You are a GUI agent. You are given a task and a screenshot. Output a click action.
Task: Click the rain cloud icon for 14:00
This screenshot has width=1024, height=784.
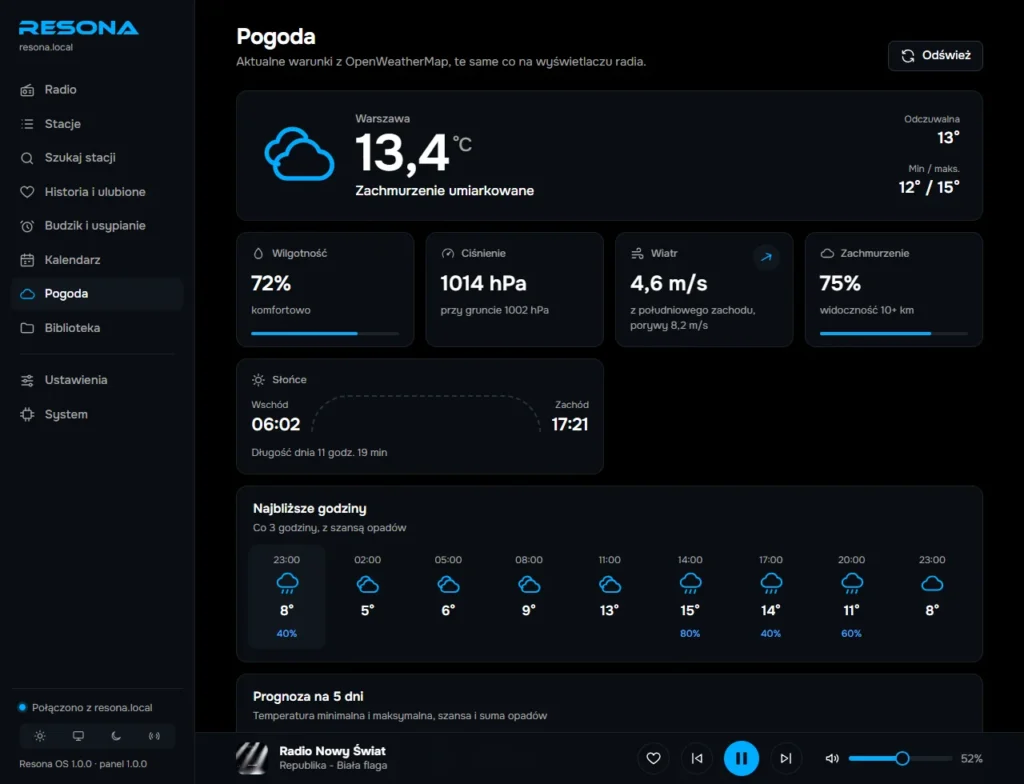(690, 583)
